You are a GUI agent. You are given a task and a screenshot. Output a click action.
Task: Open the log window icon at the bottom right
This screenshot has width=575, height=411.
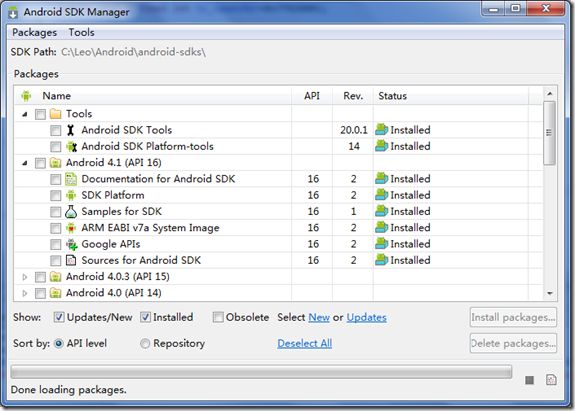click(x=551, y=380)
